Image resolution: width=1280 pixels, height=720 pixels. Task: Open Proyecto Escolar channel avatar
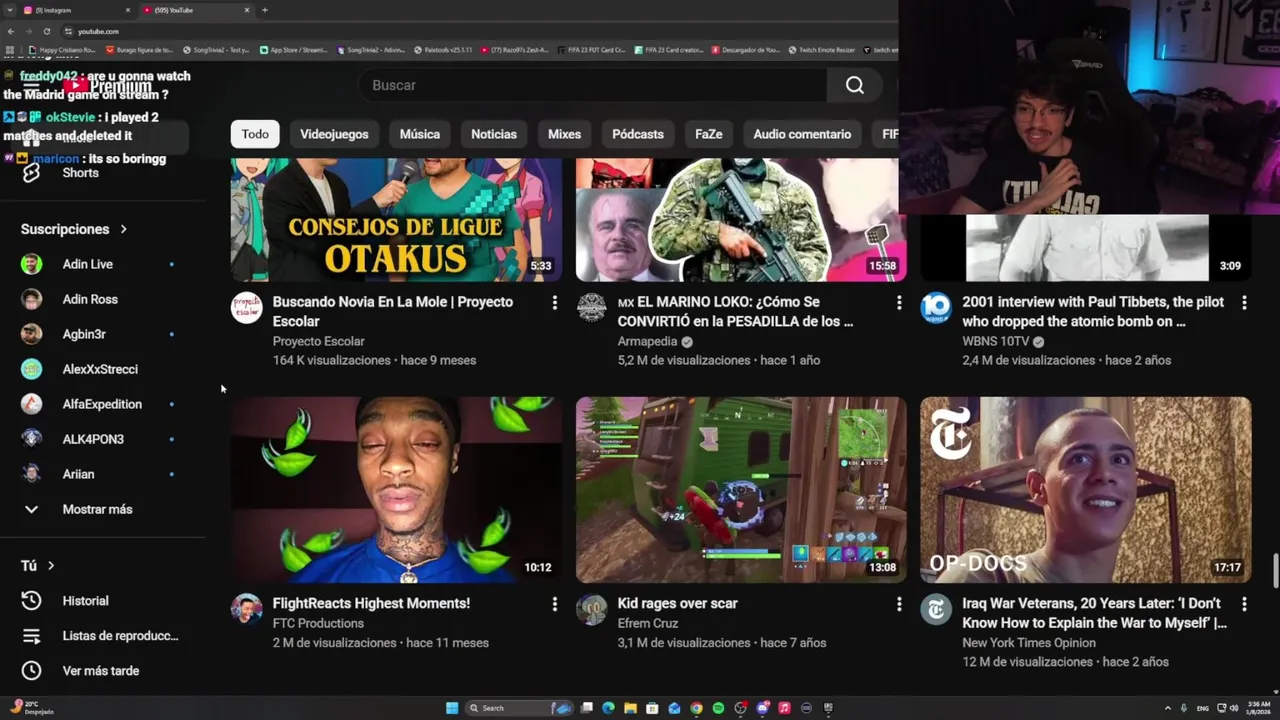(246, 307)
